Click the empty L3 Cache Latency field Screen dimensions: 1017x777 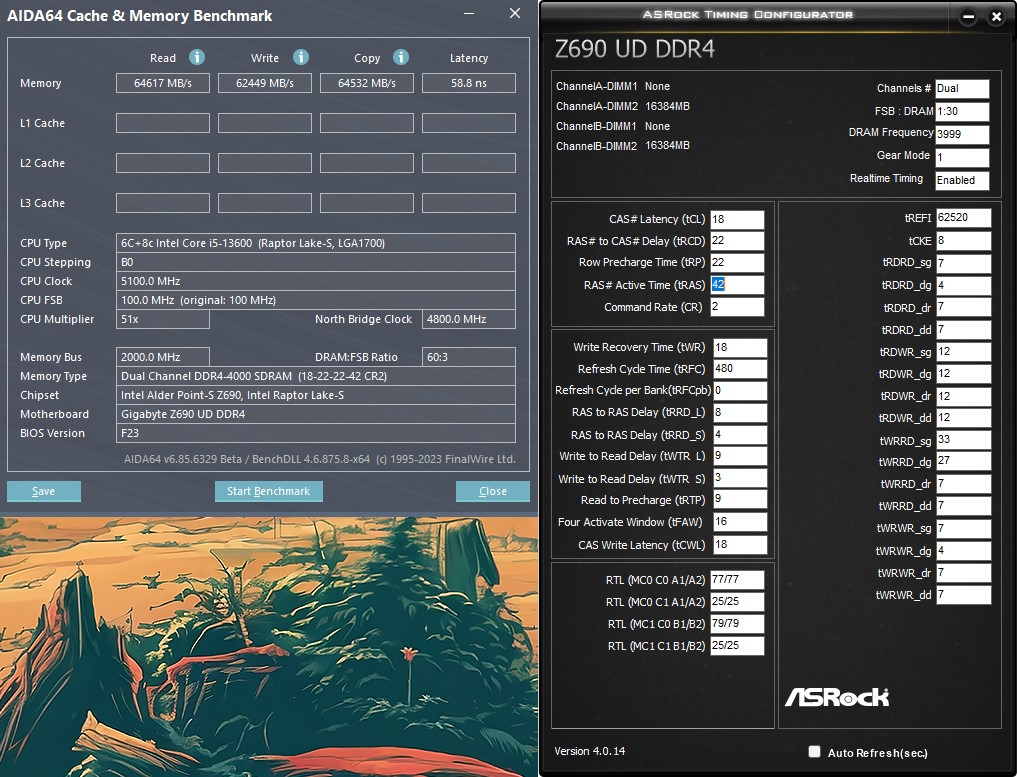tap(469, 203)
